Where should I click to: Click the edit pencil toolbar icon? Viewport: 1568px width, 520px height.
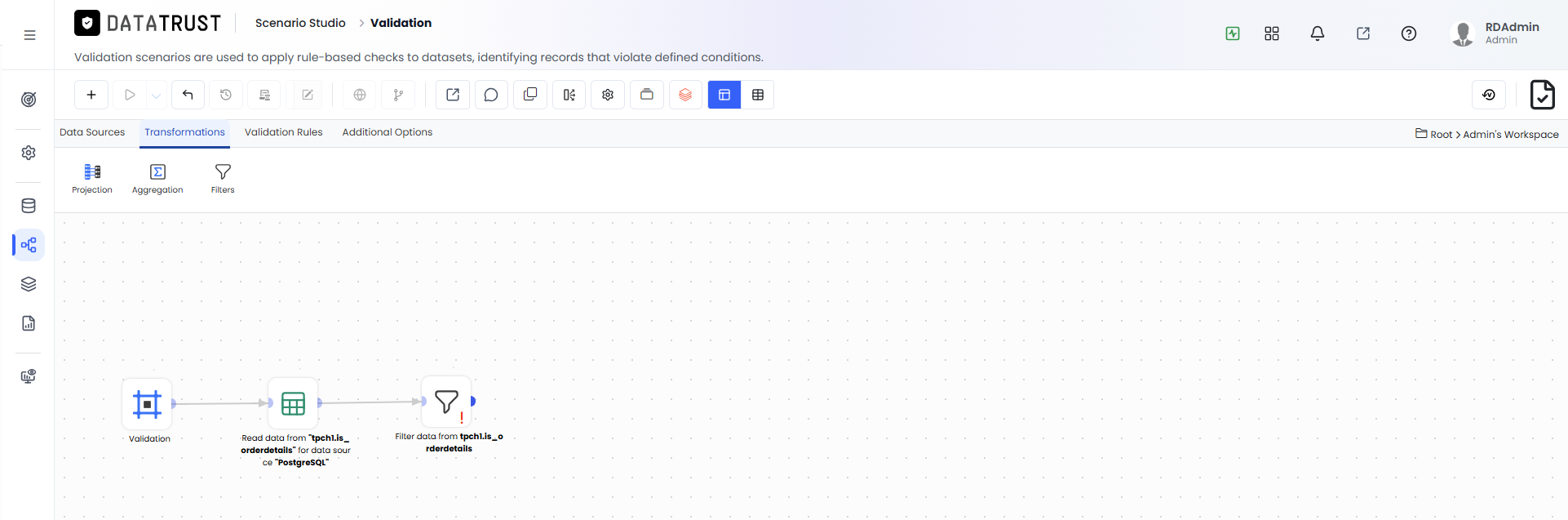[308, 95]
